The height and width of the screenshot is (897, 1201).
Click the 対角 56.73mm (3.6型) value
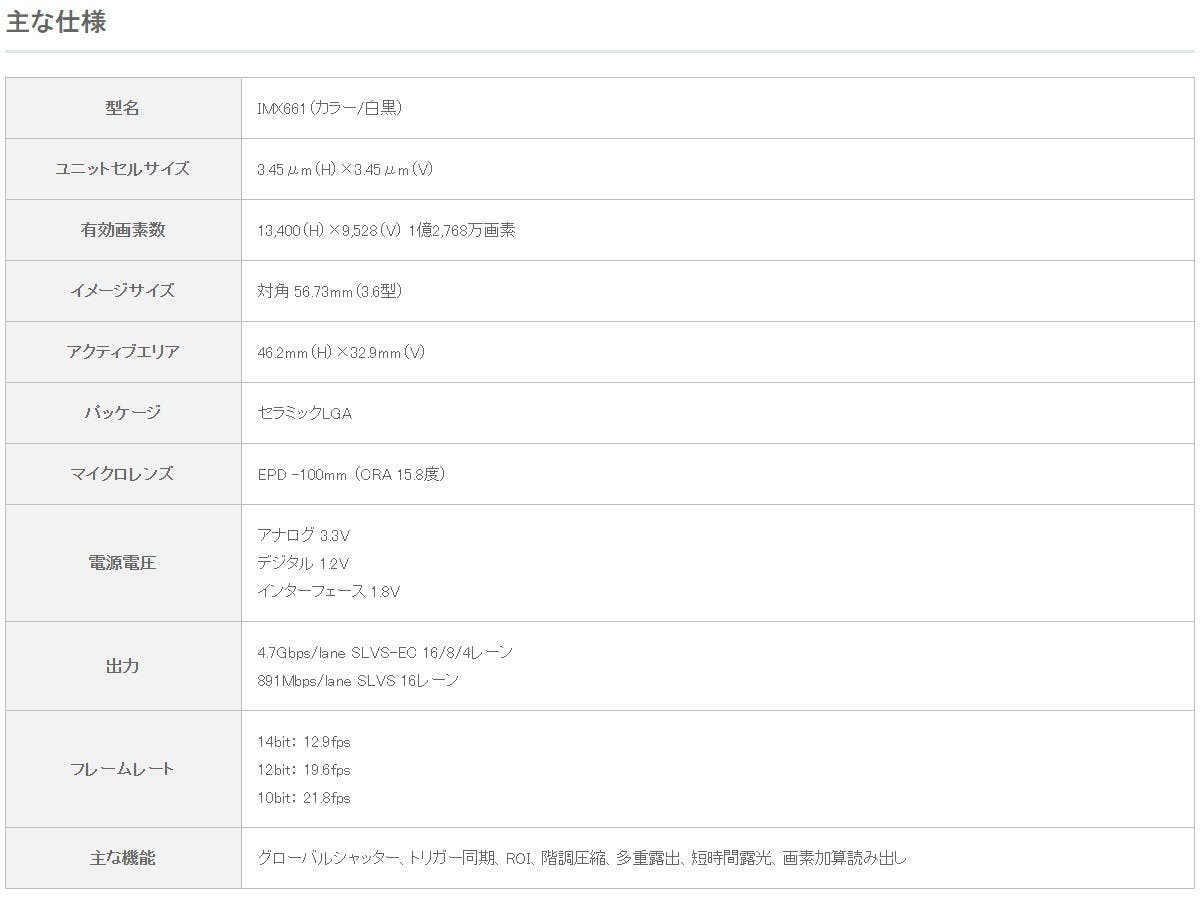coord(329,291)
